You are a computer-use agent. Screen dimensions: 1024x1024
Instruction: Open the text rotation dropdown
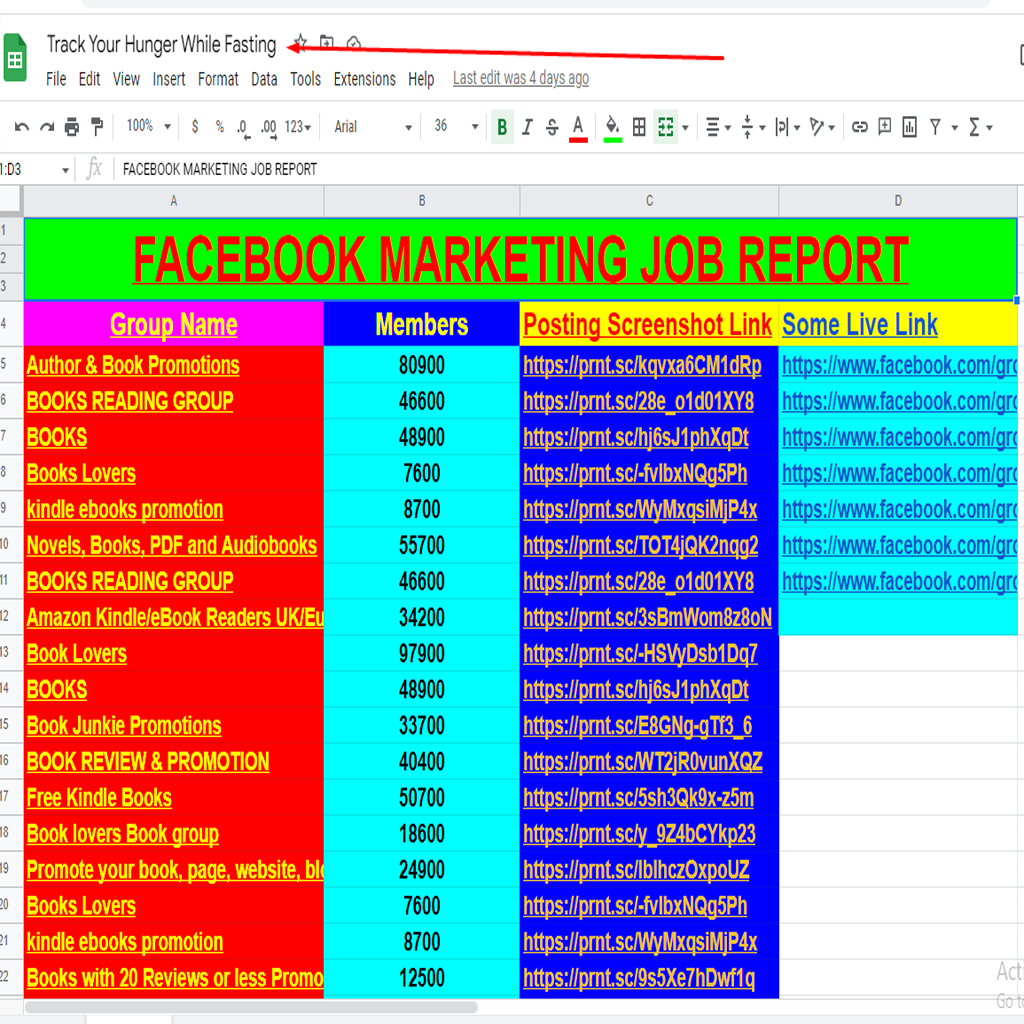[822, 127]
